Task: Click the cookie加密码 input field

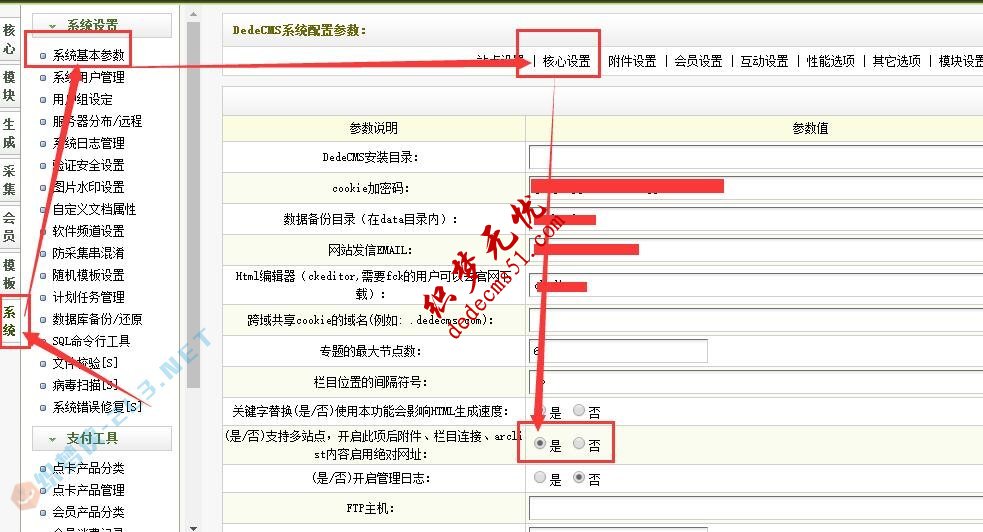Action: click(x=756, y=188)
